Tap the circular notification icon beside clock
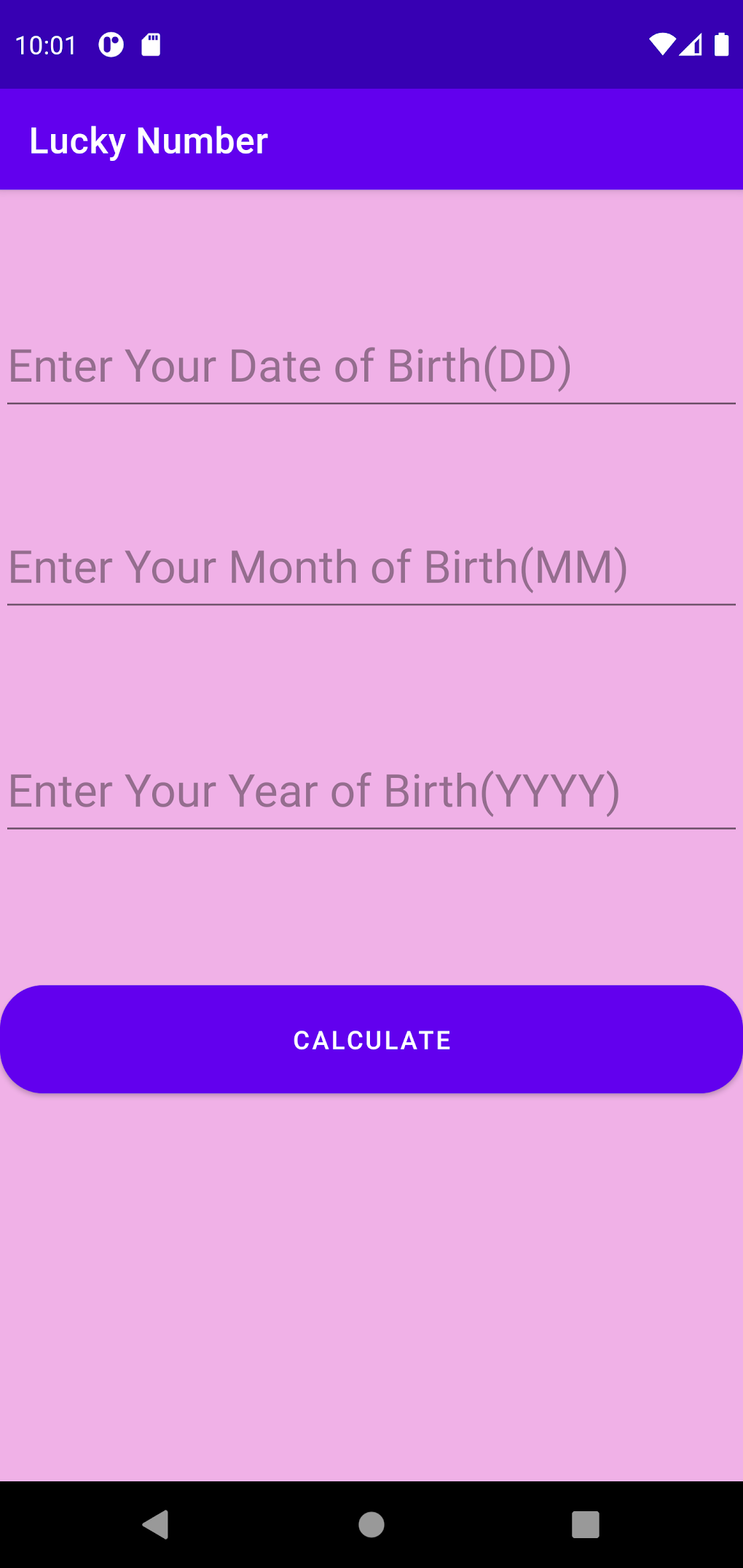The width and height of the screenshot is (743, 1568). 111,45
